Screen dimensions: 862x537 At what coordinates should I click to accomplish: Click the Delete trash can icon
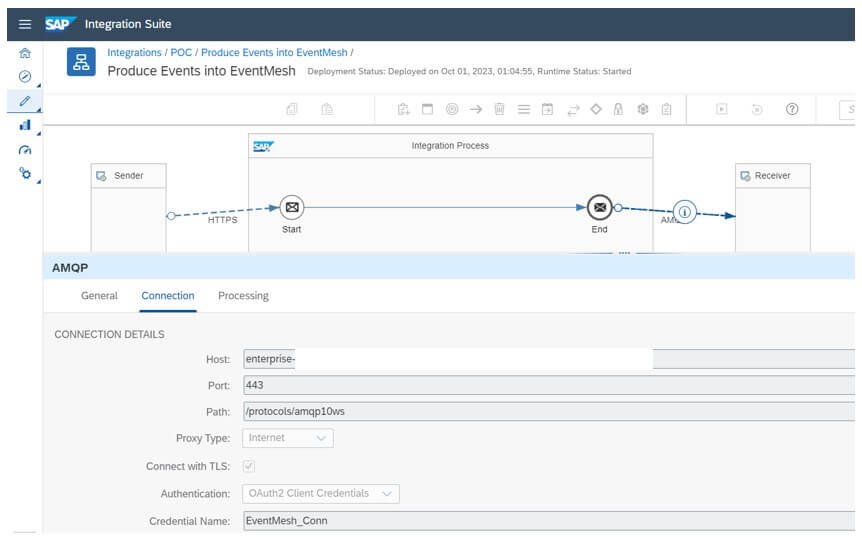[x=499, y=109]
